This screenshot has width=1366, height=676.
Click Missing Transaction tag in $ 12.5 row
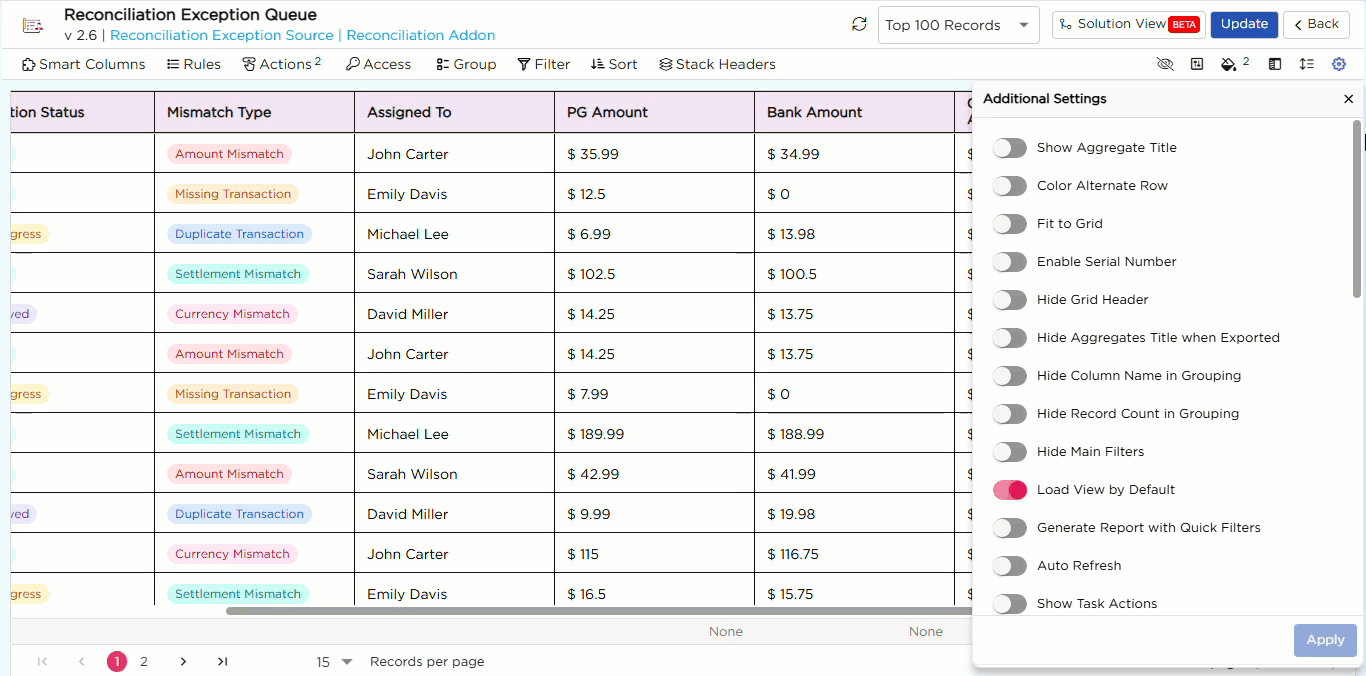coord(233,194)
